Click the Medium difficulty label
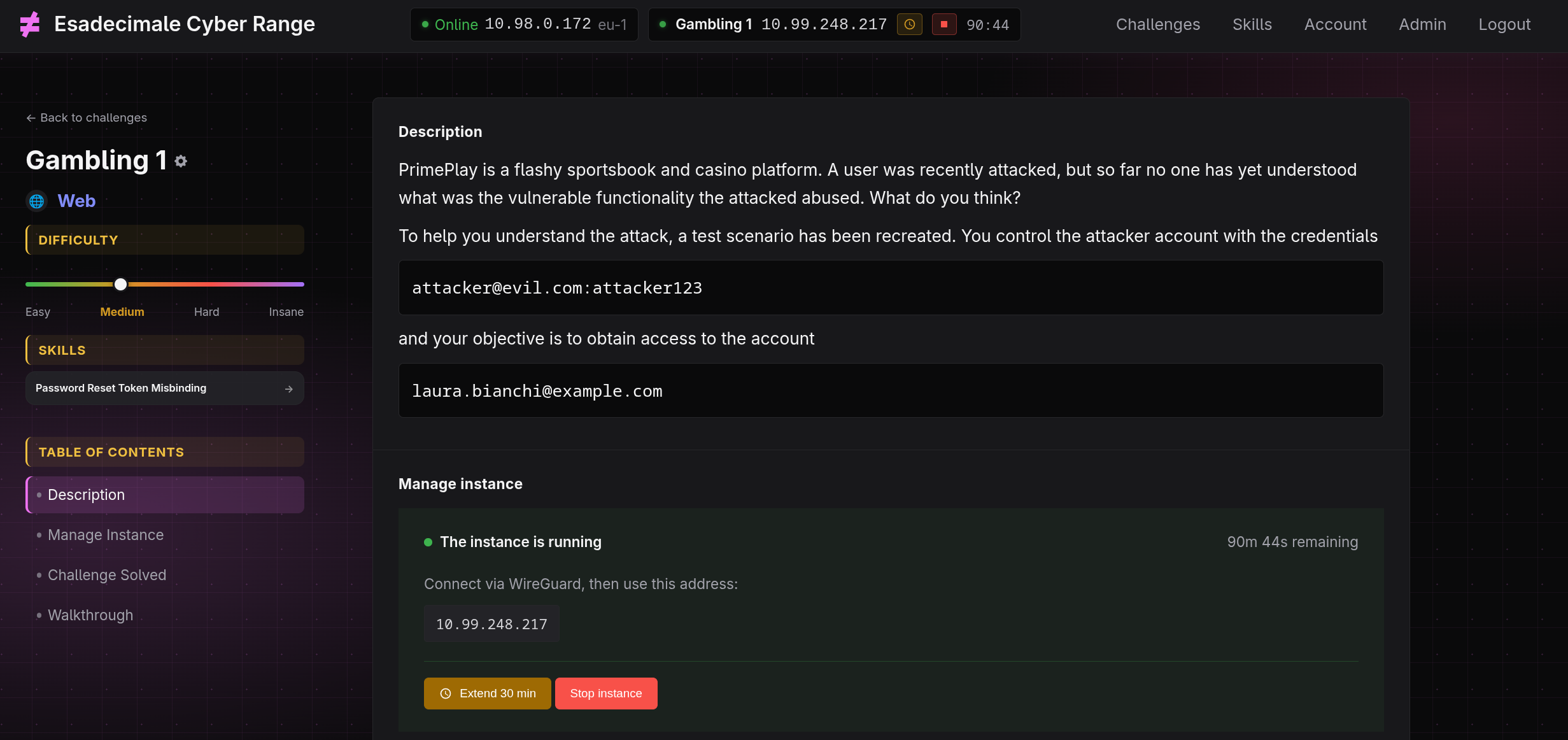This screenshot has width=1568, height=740. pyautogui.click(x=122, y=312)
